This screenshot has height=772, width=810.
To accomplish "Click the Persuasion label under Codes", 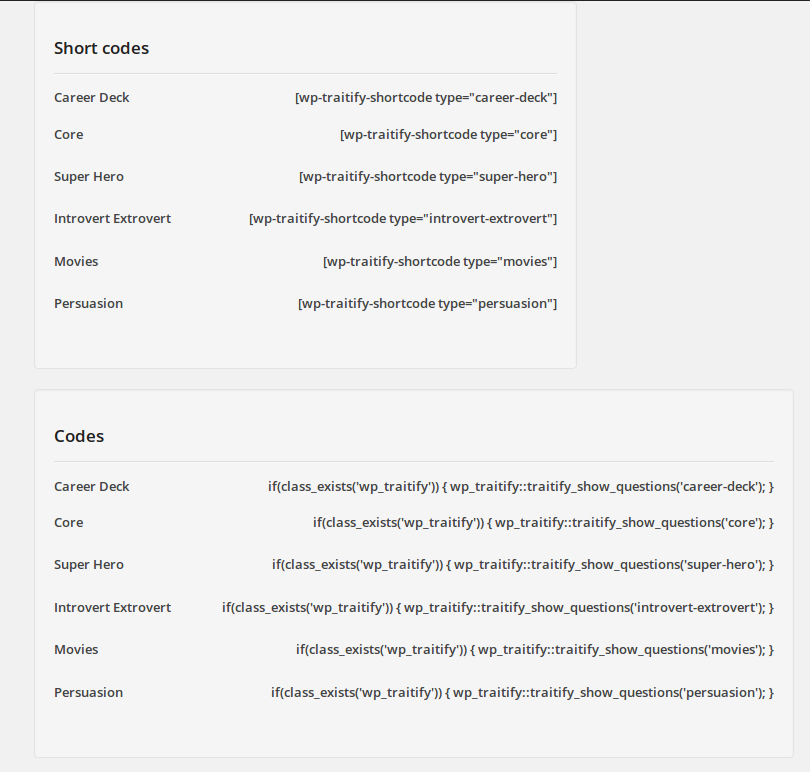I will click(88, 692).
